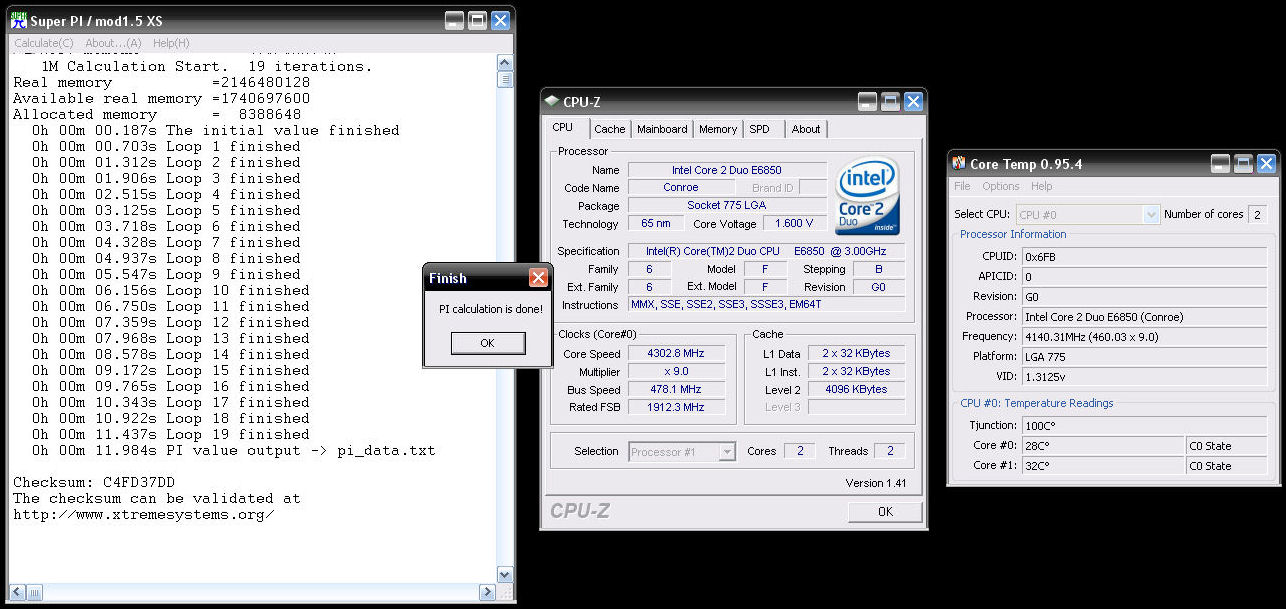Click OK in the Finish dialog
Screen dimensions: 1286x609
pyautogui.click(x=487, y=343)
